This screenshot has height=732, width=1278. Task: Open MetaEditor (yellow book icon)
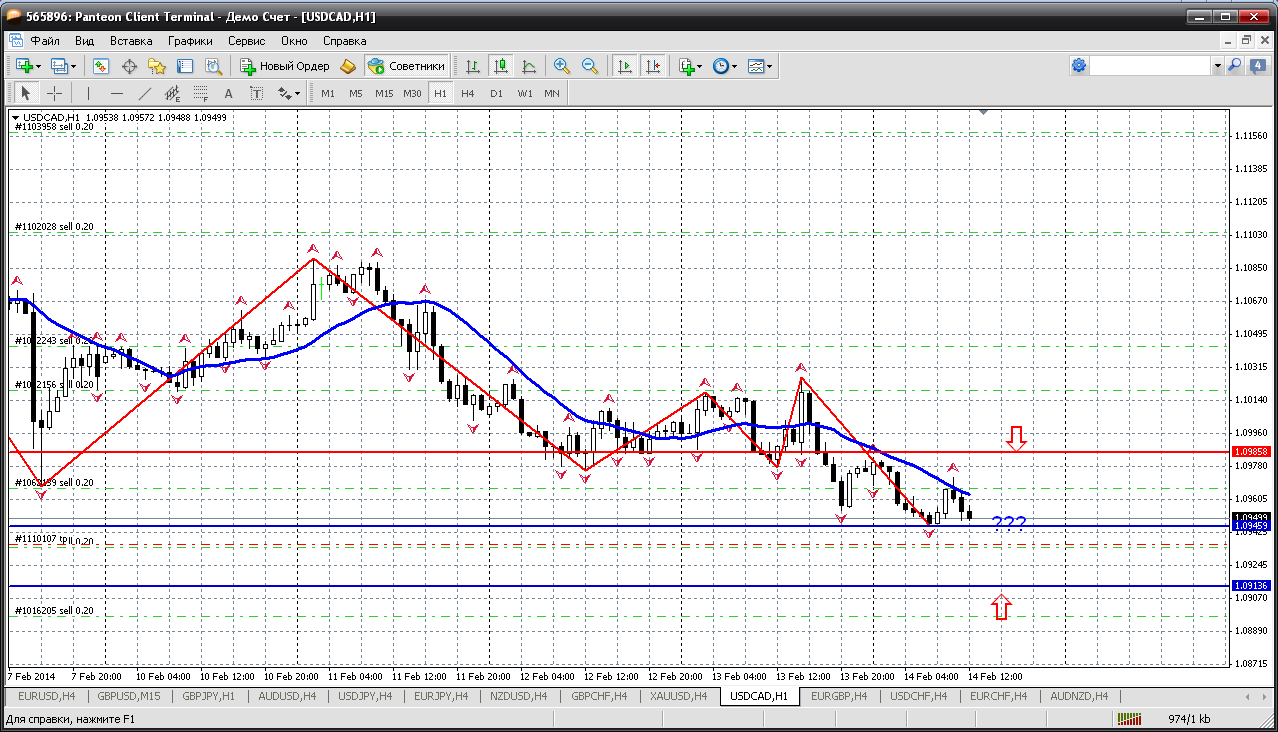pyautogui.click(x=347, y=66)
